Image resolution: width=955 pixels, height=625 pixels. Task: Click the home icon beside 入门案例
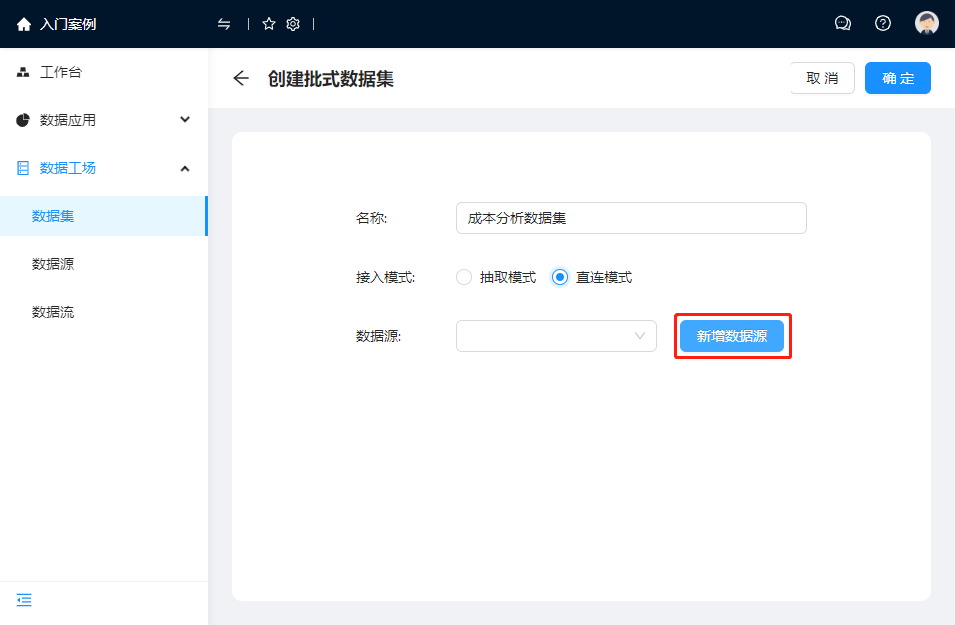pos(24,24)
